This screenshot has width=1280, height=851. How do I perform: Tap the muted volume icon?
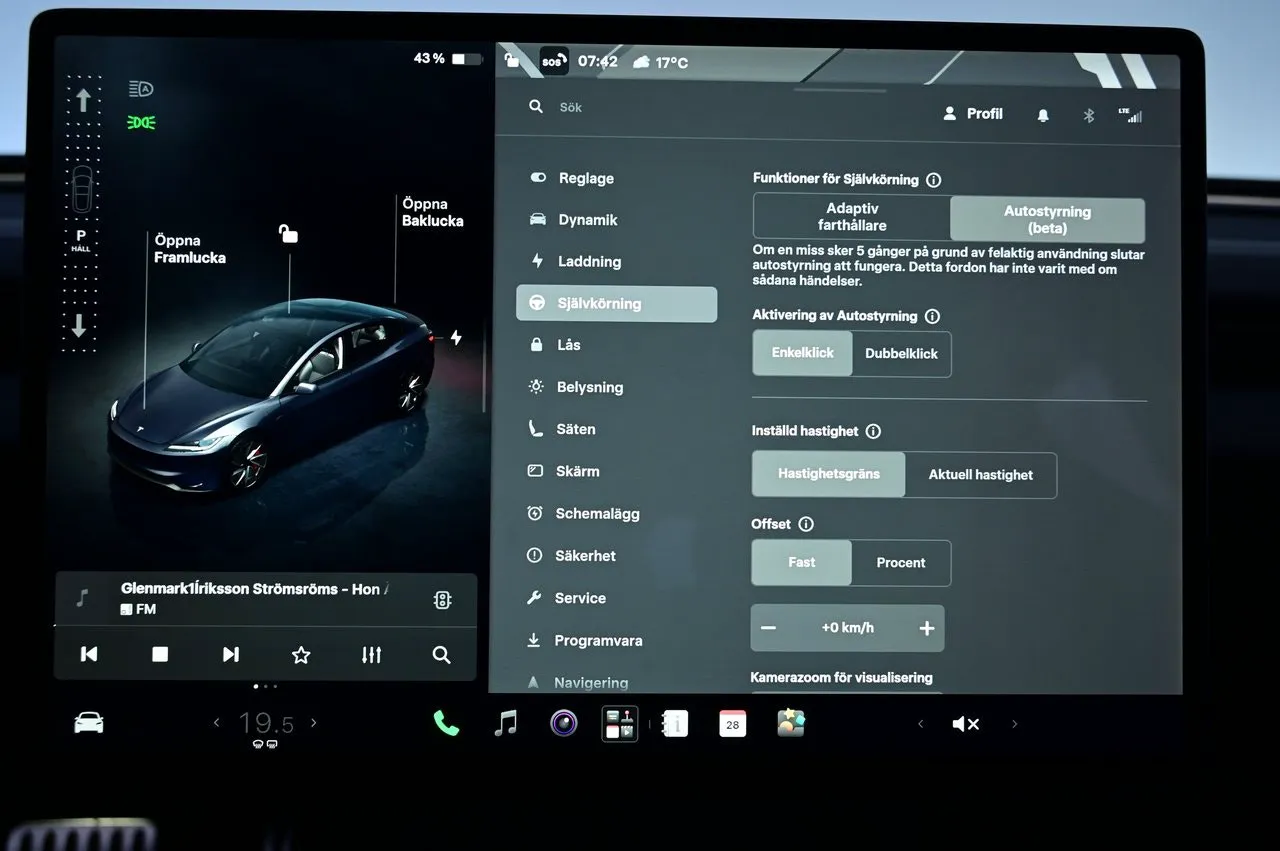click(x=965, y=724)
